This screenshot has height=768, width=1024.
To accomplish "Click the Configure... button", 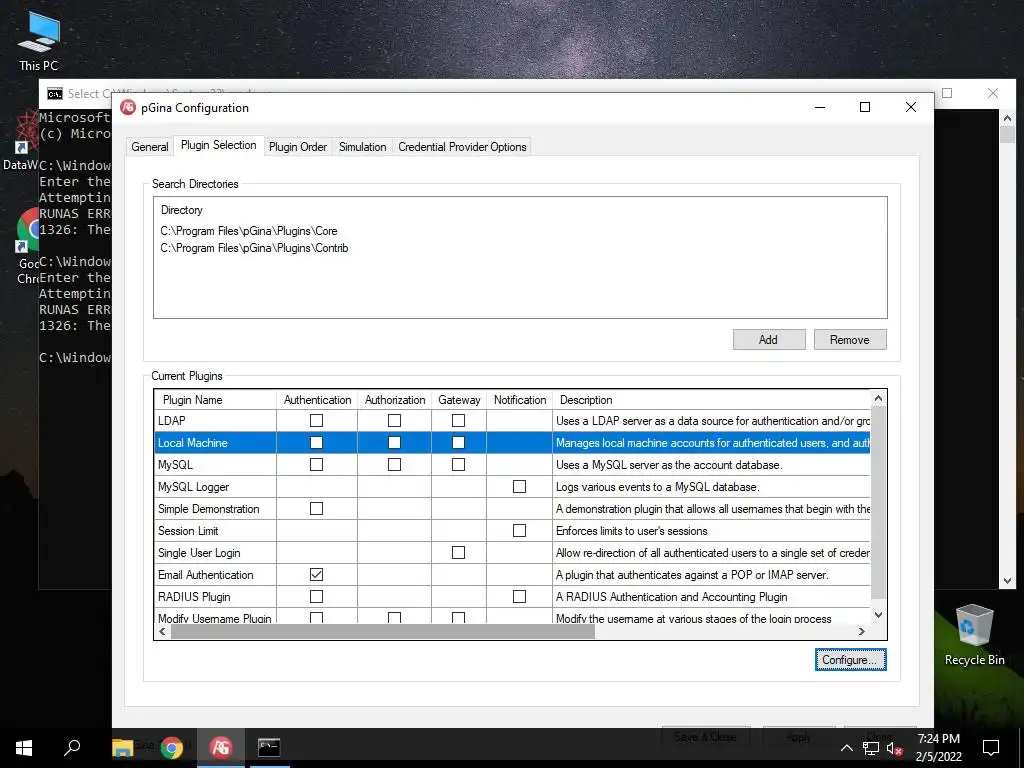I will (x=850, y=660).
